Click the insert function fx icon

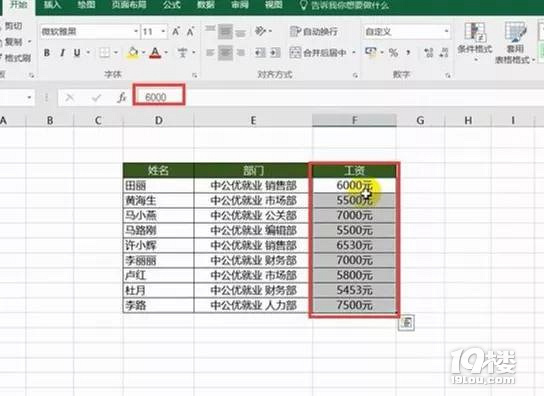coord(121,98)
